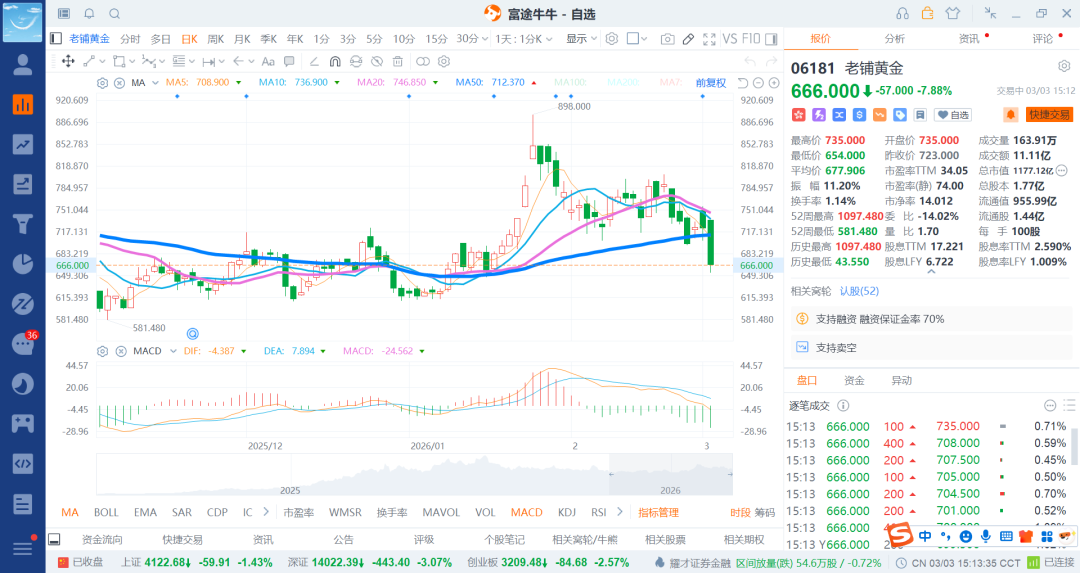Select the pencil drawing tool icon

tap(688, 39)
